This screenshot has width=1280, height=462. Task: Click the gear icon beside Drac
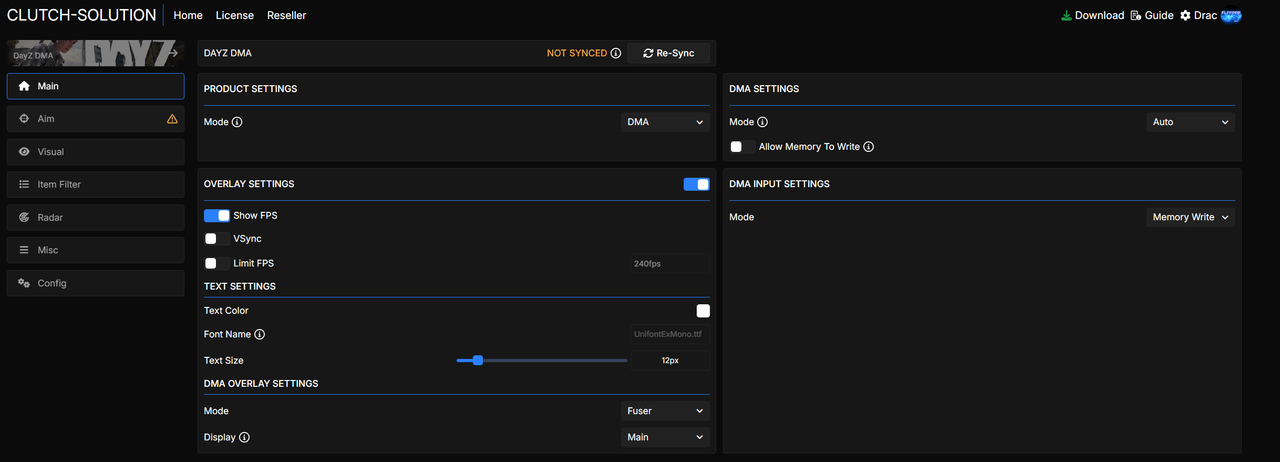coord(1185,15)
